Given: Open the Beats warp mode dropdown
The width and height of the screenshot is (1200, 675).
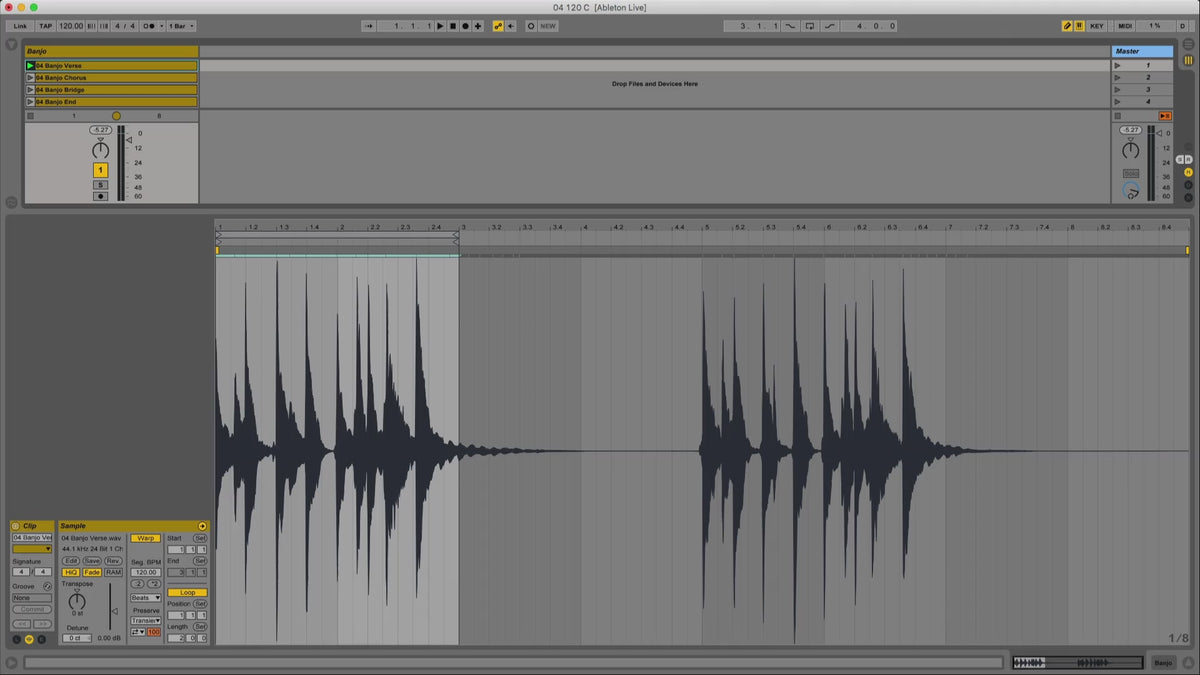Looking at the screenshot, I should pos(145,598).
